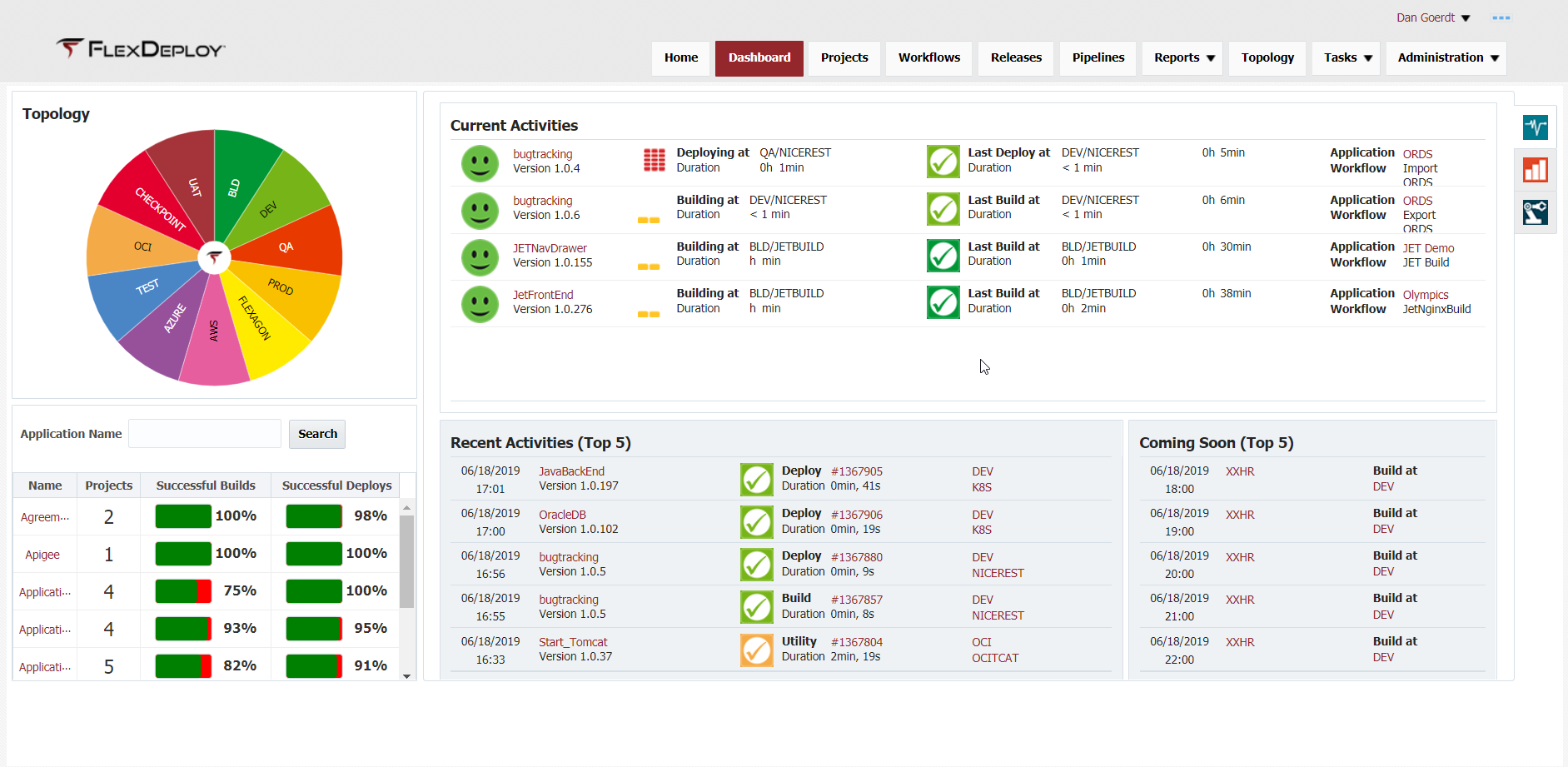Screen dimensions: 1568x767
Task: Click the green check beside Last Deploy at
Action: pyautogui.click(x=943, y=162)
